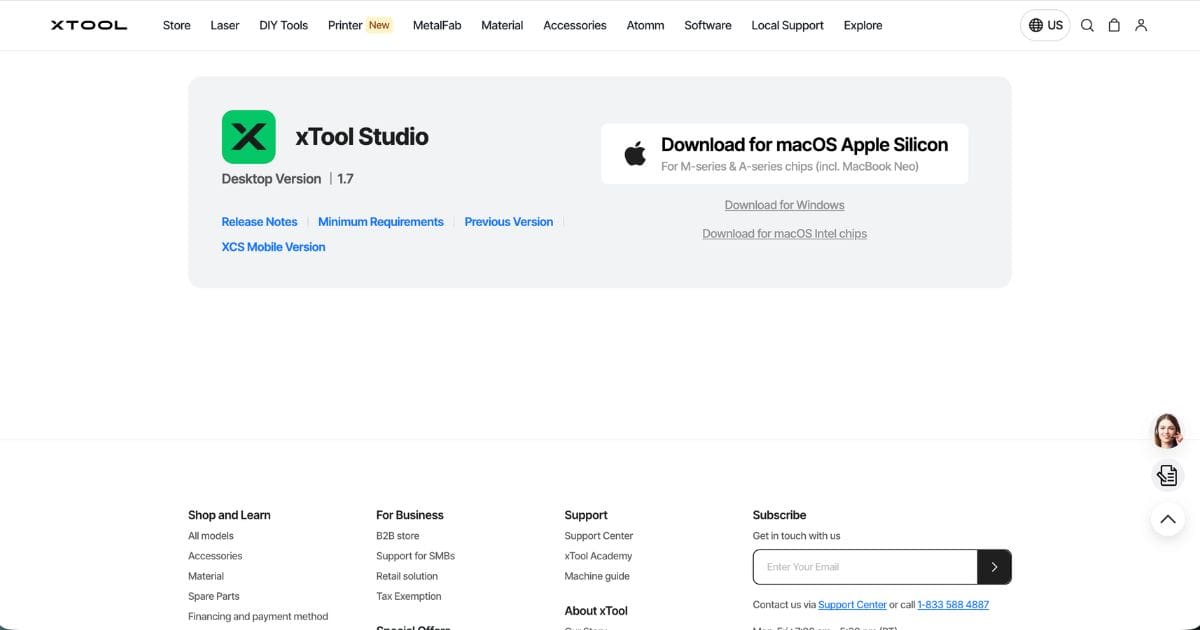Submit email with arrow button
The width and height of the screenshot is (1200, 630).
[994, 567]
